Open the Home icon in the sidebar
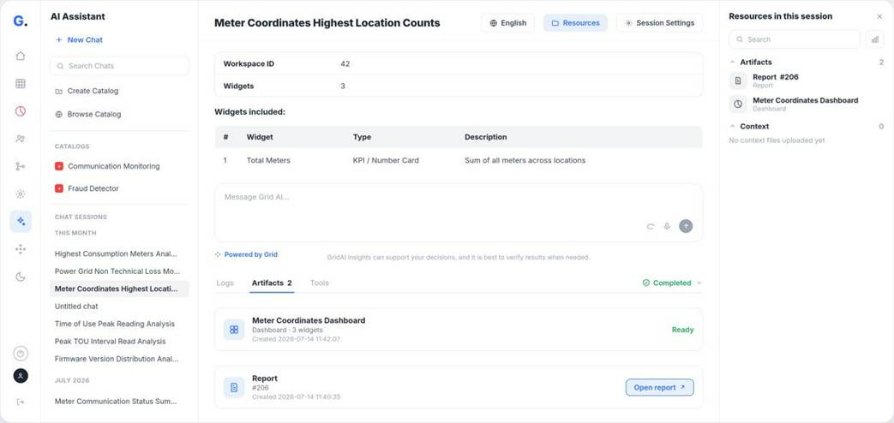 pyautogui.click(x=21, y=56)
